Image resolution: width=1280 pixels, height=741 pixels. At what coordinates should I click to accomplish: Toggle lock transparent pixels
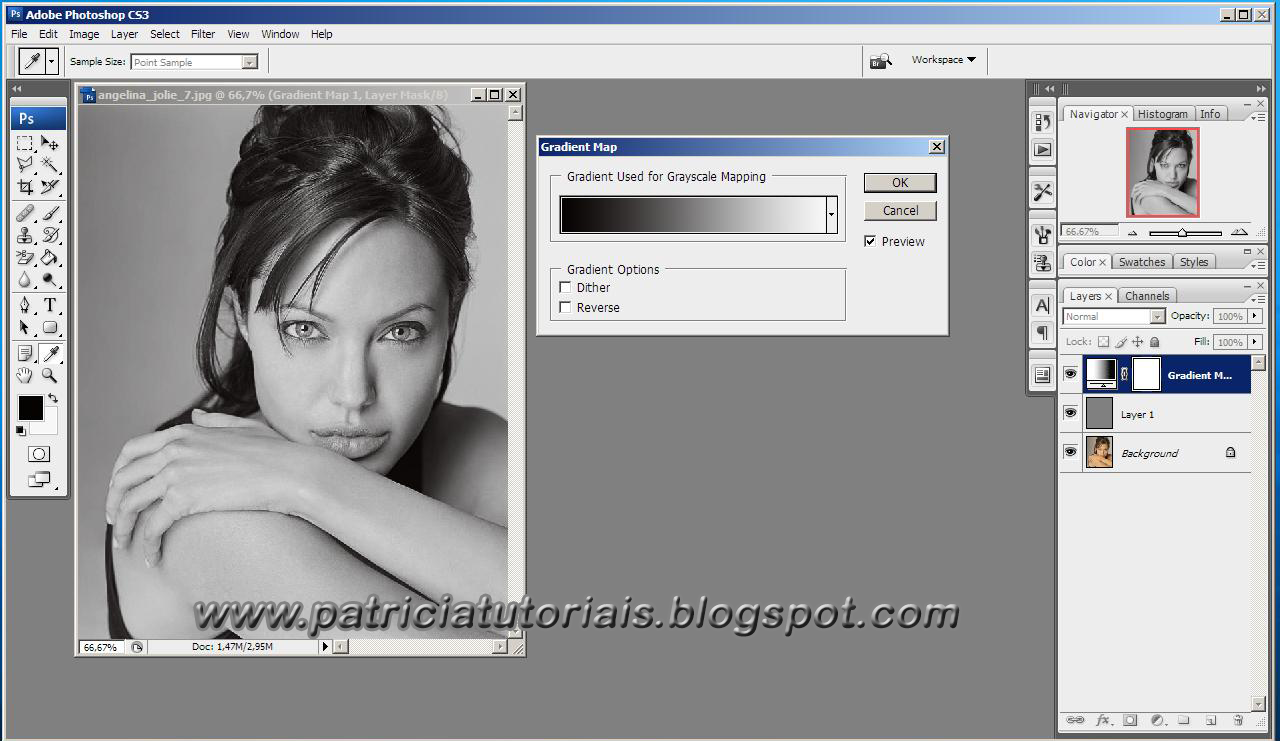1103,342
